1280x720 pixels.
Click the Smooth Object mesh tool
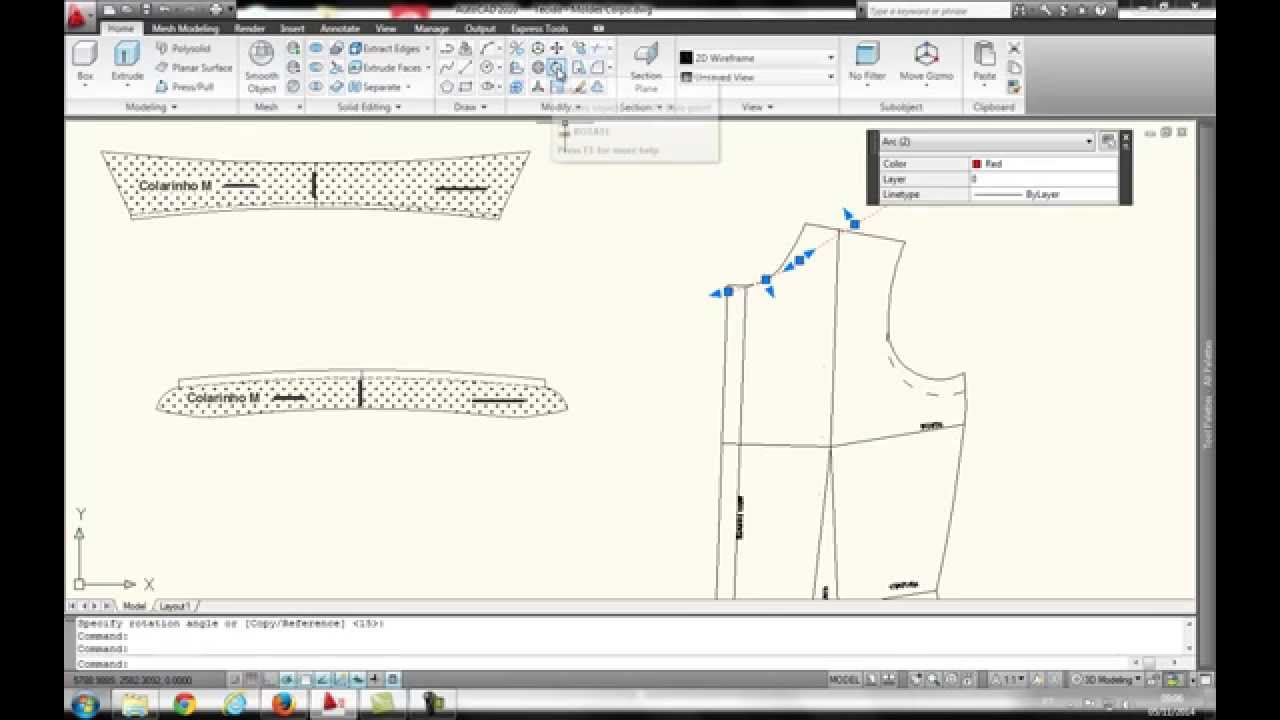261,68
